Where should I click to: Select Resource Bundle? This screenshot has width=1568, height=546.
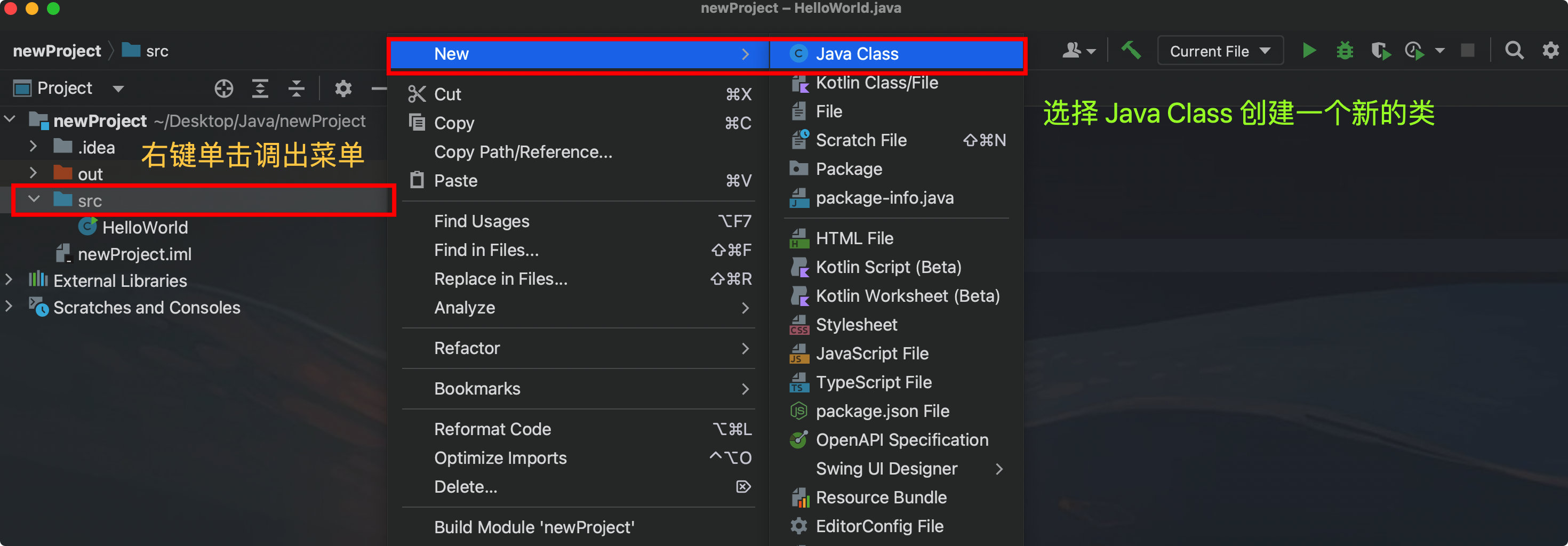point(897,497)
